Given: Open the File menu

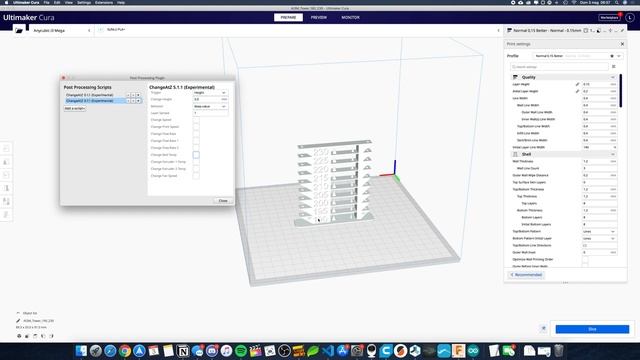Looking at the screenshot, I should (47, 2).
